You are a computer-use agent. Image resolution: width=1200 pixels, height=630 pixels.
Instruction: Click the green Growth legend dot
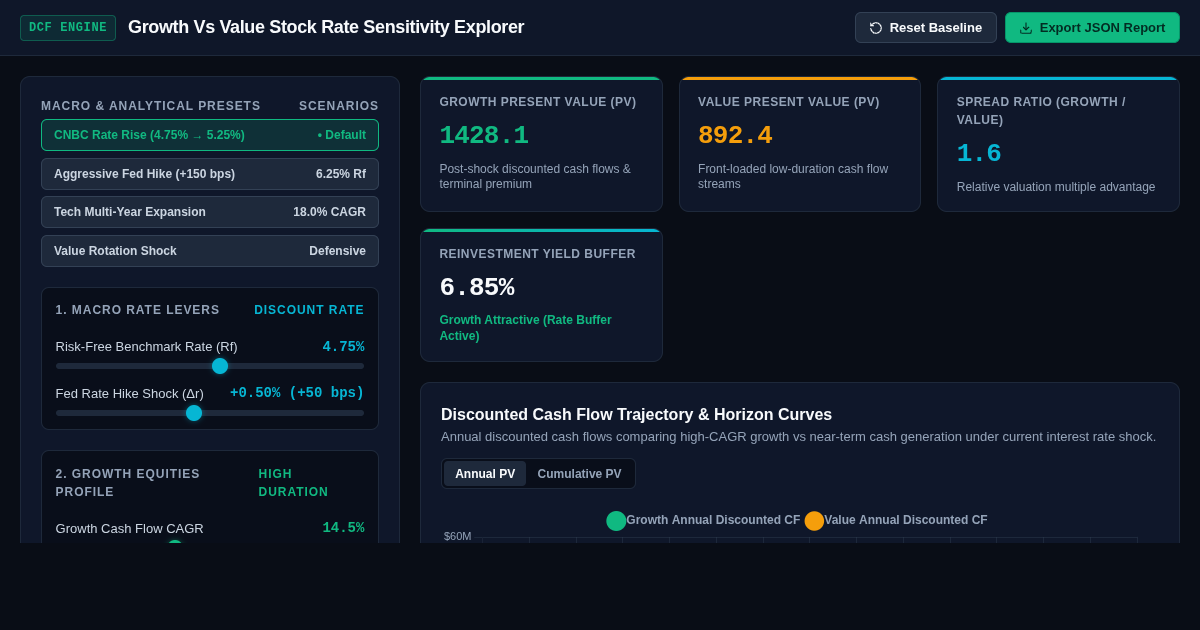coord(616,521)
